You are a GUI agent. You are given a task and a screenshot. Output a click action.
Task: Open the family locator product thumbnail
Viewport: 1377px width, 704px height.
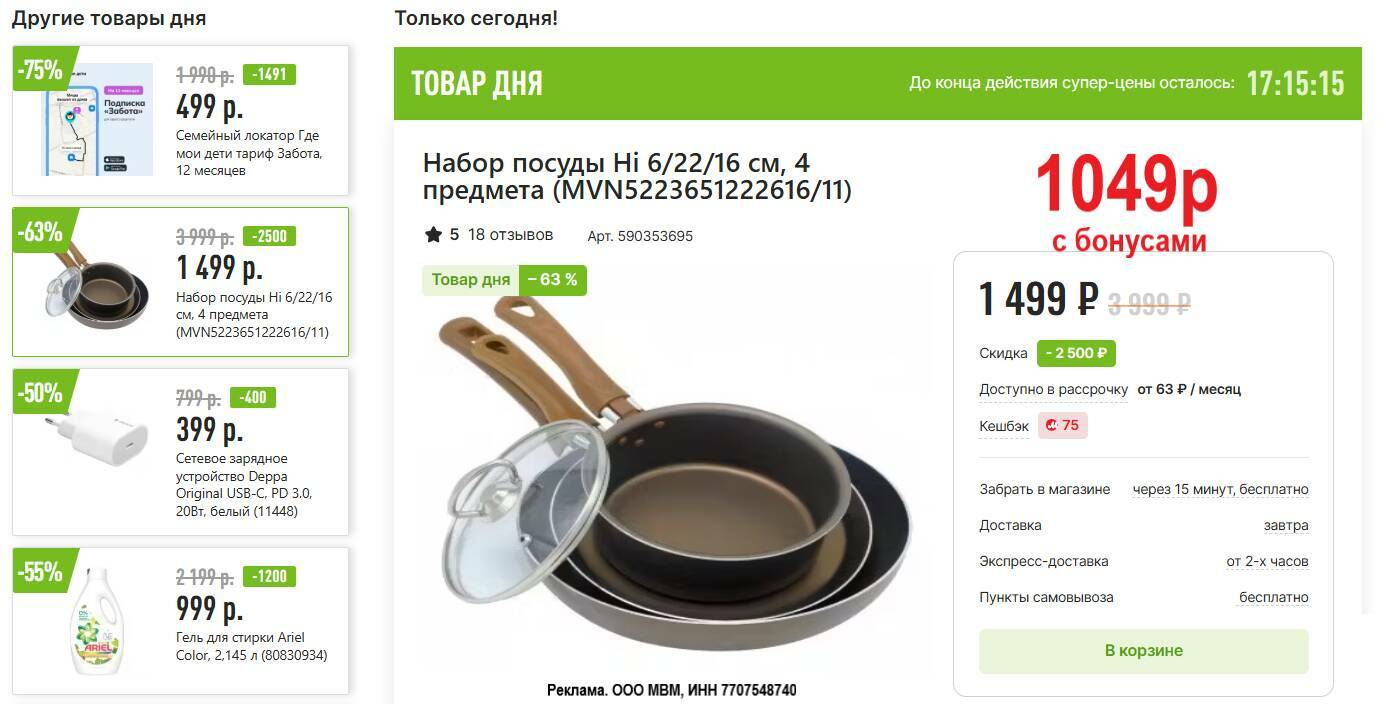(x=97, y=119)
